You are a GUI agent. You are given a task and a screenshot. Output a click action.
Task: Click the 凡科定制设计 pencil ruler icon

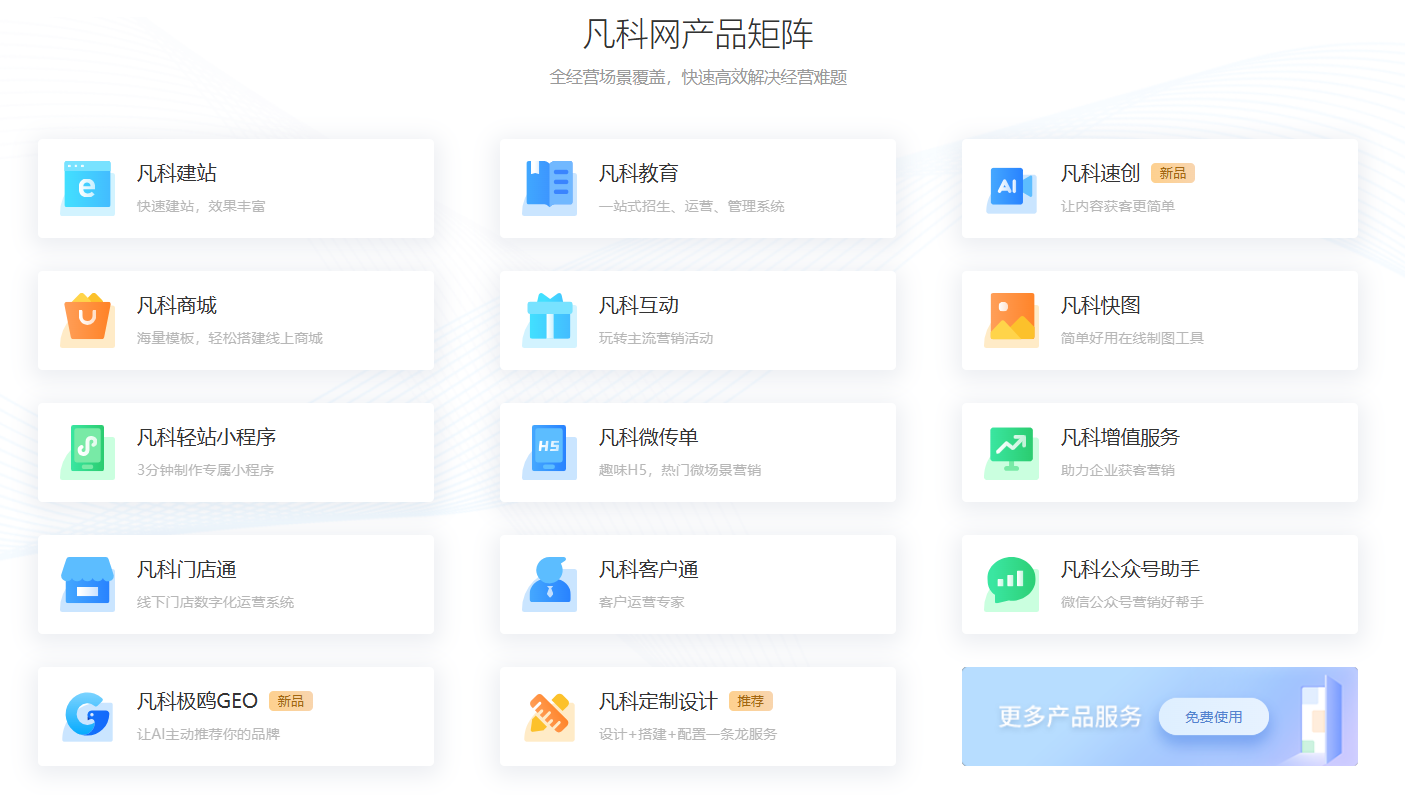pyautogui.click(x=549, y=715)
